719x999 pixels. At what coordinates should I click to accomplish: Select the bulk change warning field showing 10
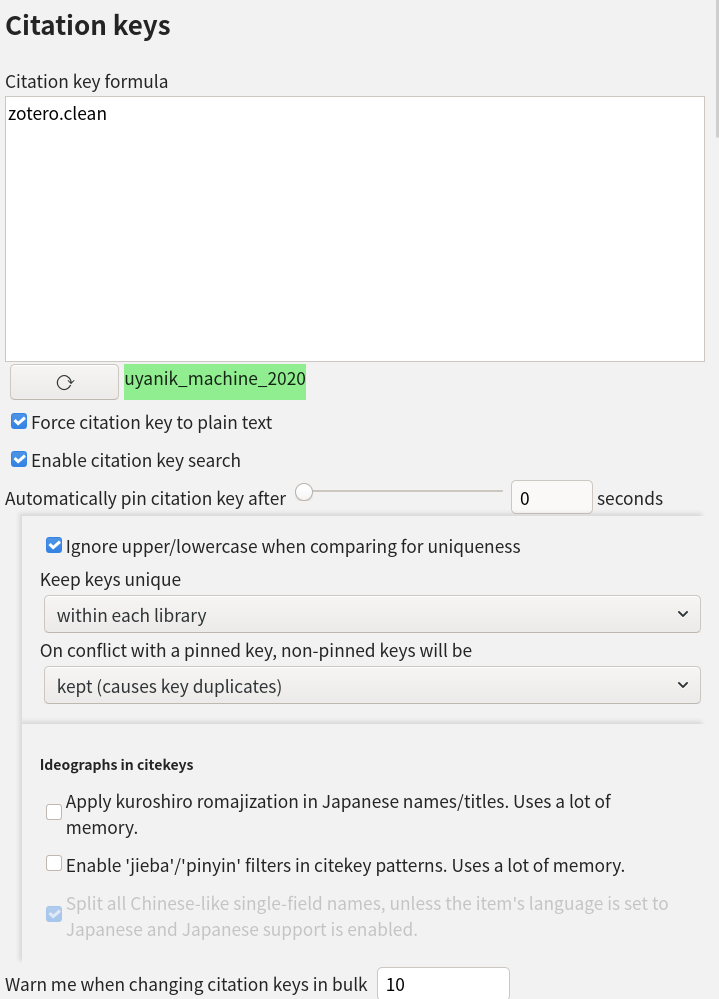[x=443, y=984]
